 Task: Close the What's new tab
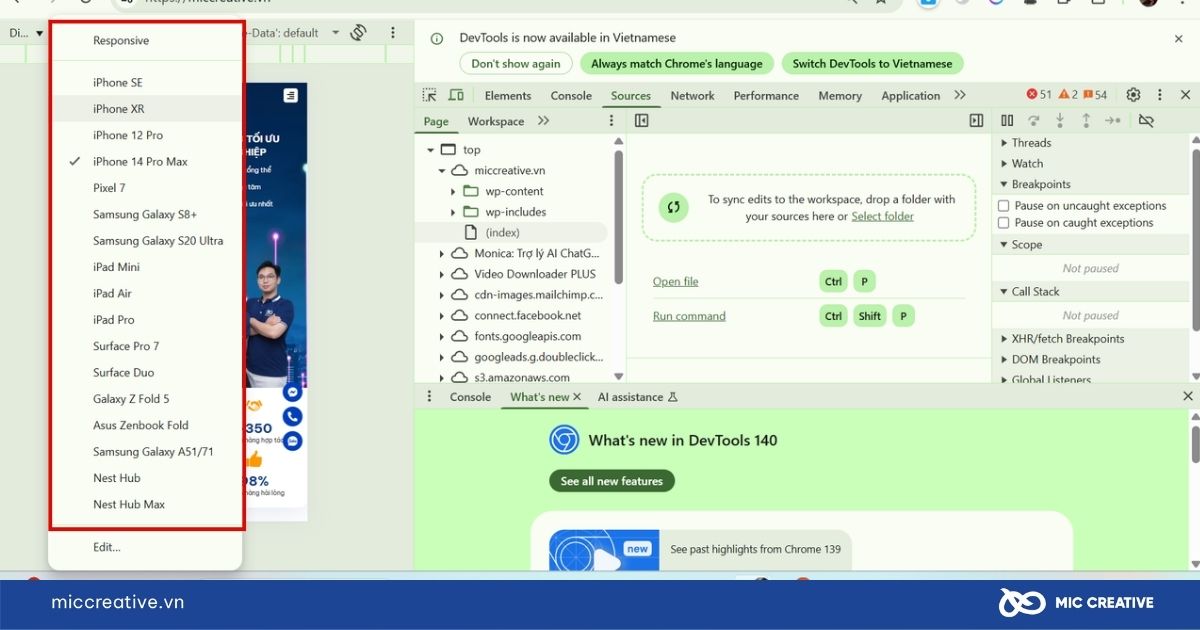pyautogui.click(x=577, y=397)
